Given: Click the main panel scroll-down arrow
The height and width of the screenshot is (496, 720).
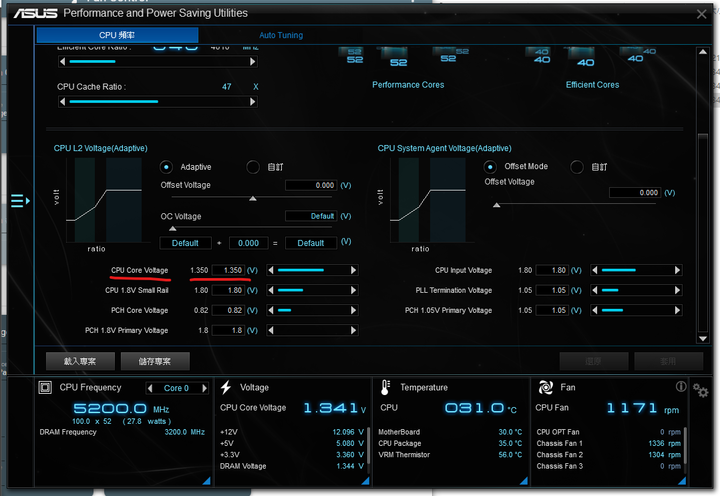Looking at the screenshot, I should pos(703,338).
